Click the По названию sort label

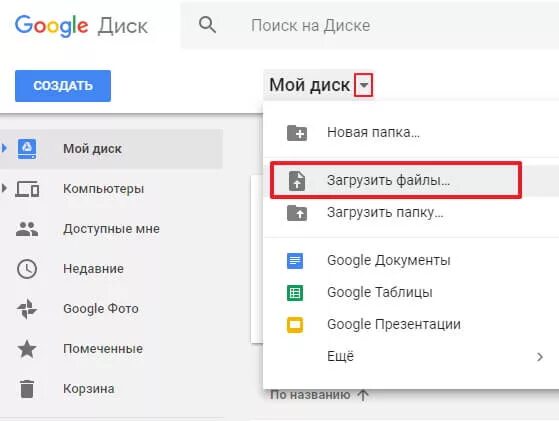pos(310,395)
